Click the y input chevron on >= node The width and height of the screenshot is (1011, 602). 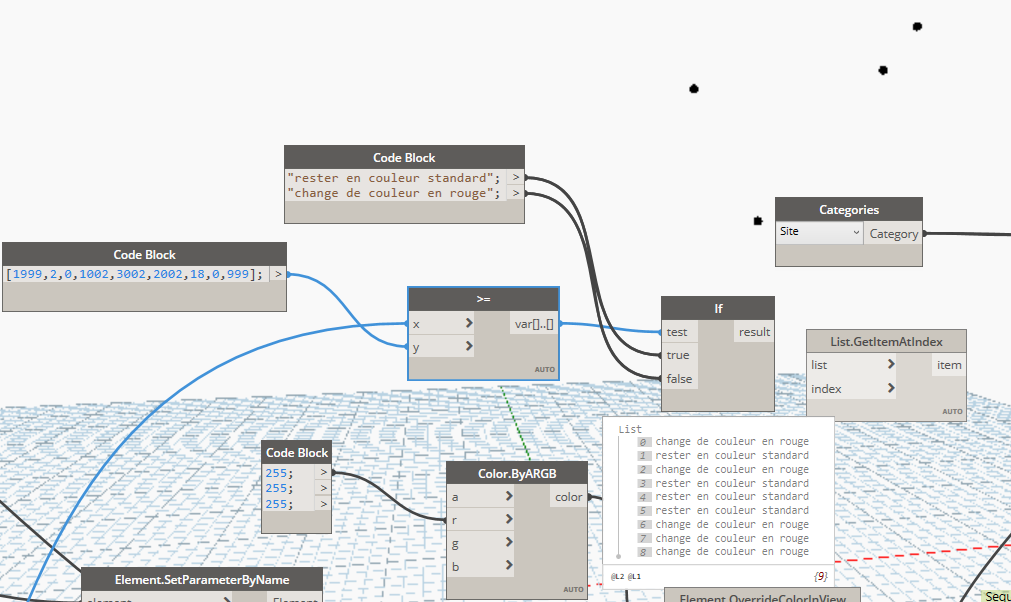click(x=468, y=347)
